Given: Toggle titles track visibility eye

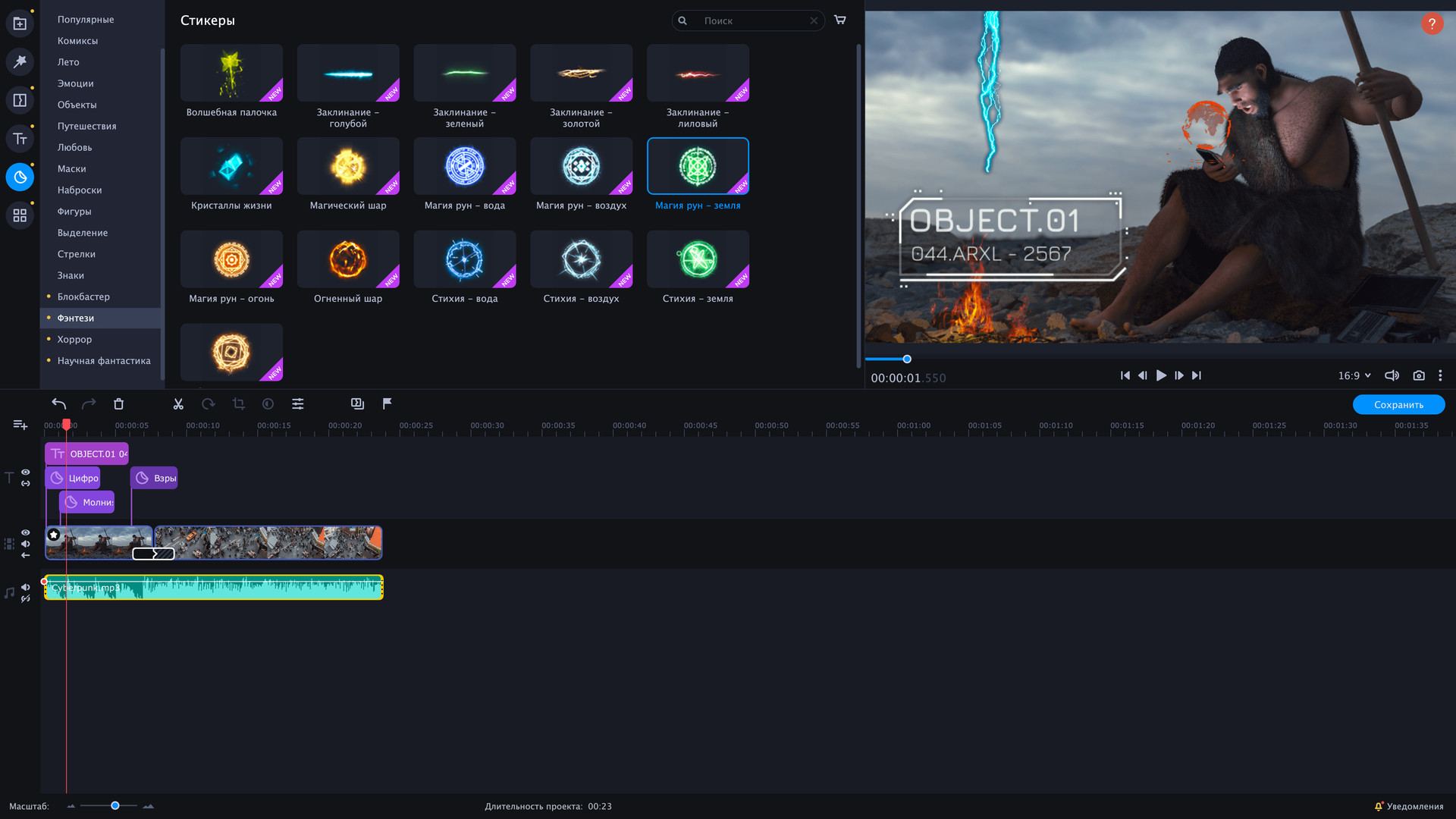Looking at the screenshot, I should 26,472.
